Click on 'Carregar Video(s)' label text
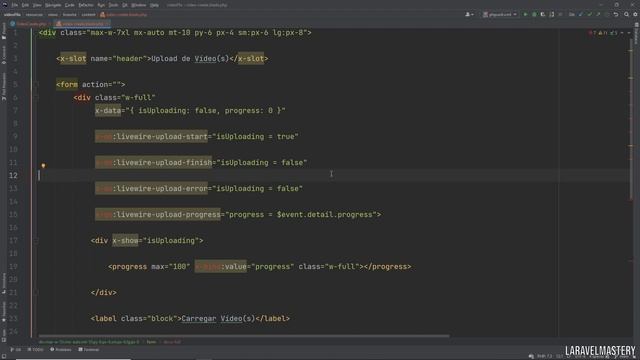Image resolution: width=640 pixels, height=360 pixels. click(218, 319)
